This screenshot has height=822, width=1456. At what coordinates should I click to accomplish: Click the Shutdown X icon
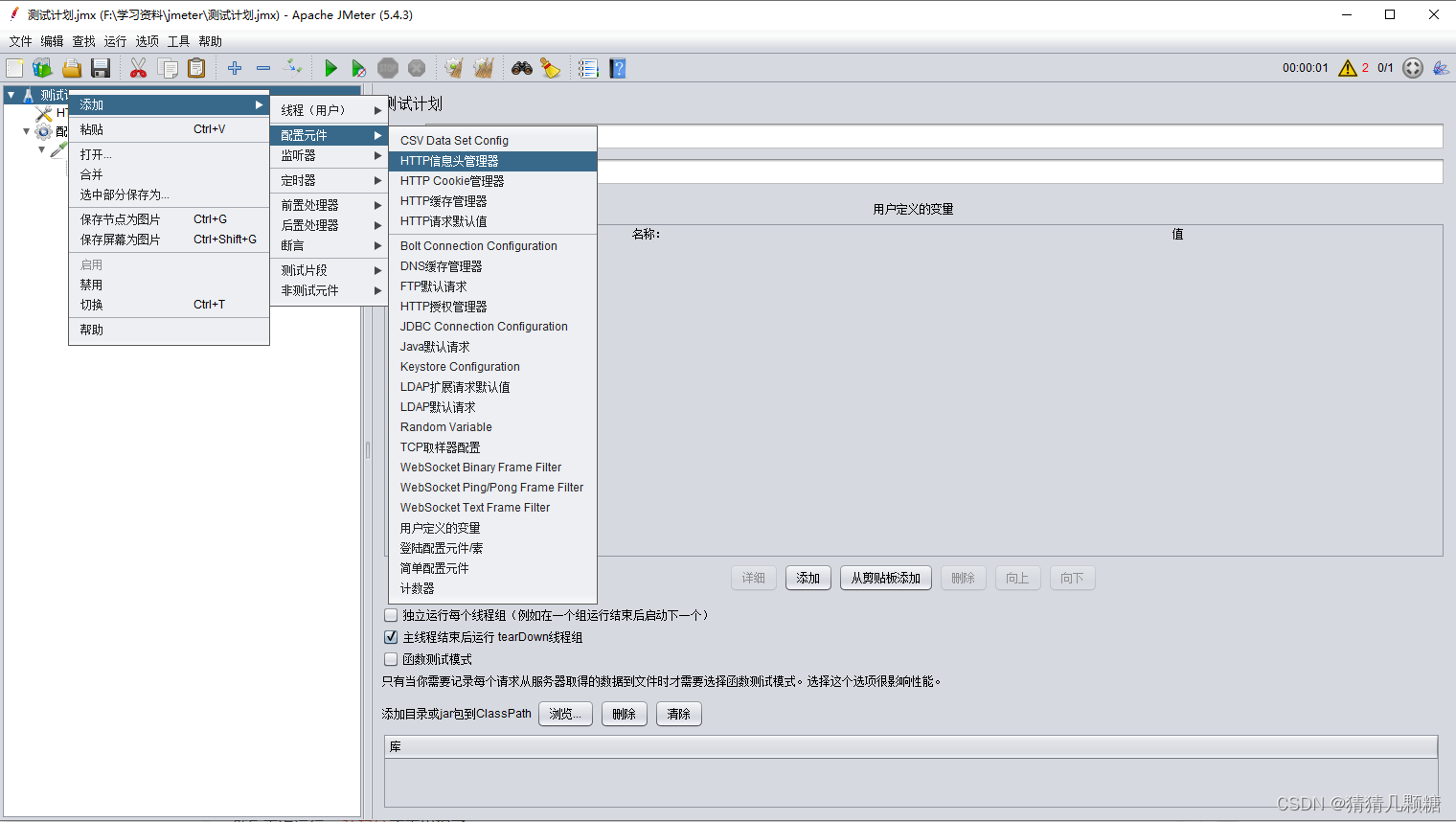tap(417, 68)
